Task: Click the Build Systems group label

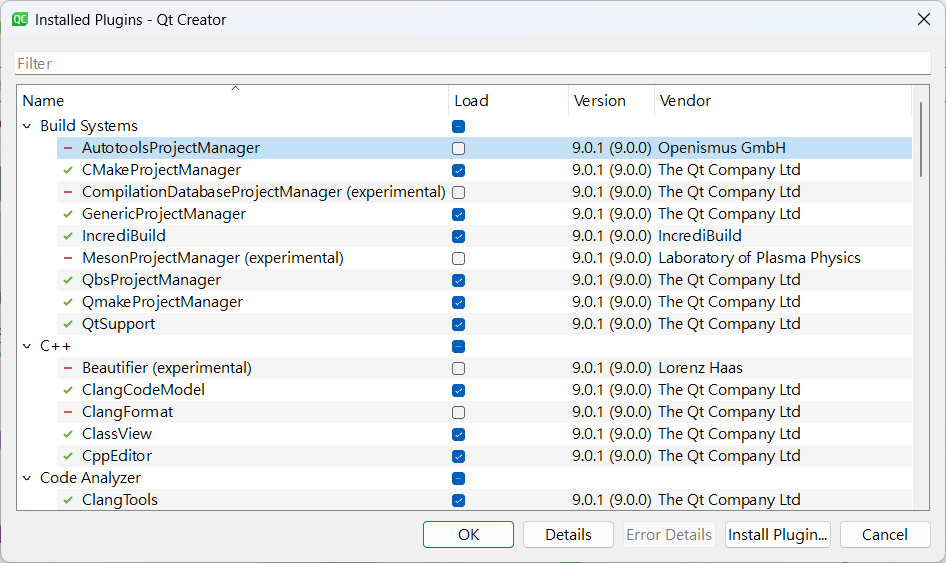Action: point(89,126)
